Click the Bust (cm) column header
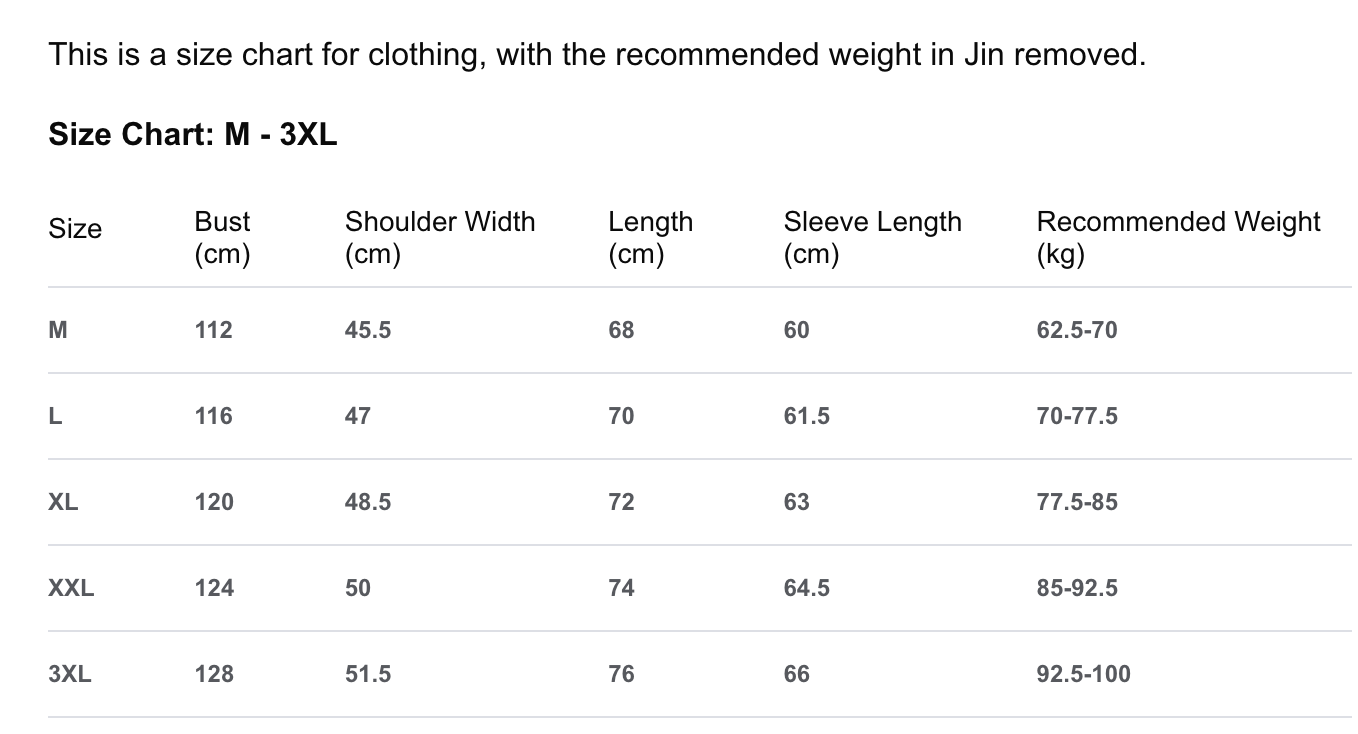1358x734 pixels. pyautogui.click(x=222, y=237)
